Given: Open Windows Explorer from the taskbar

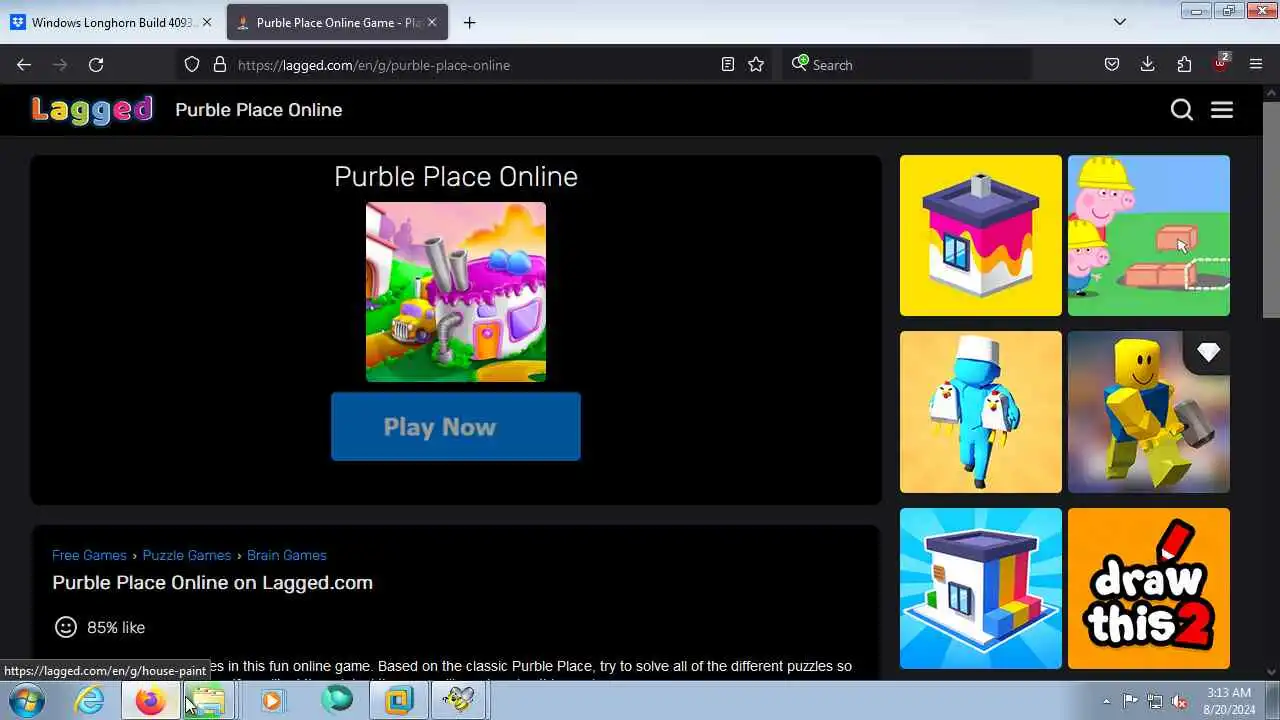Looking at the screenshot, I should coord(208,701).
